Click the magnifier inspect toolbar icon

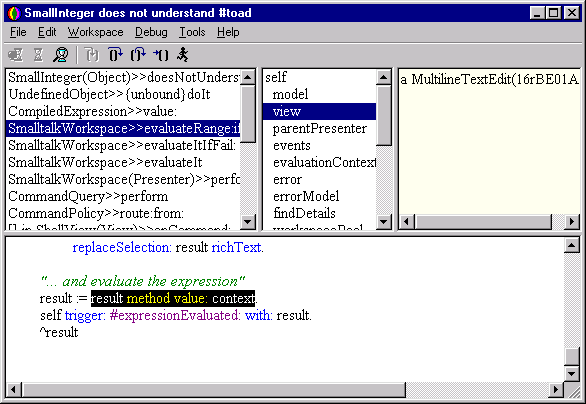pos(60,55)
